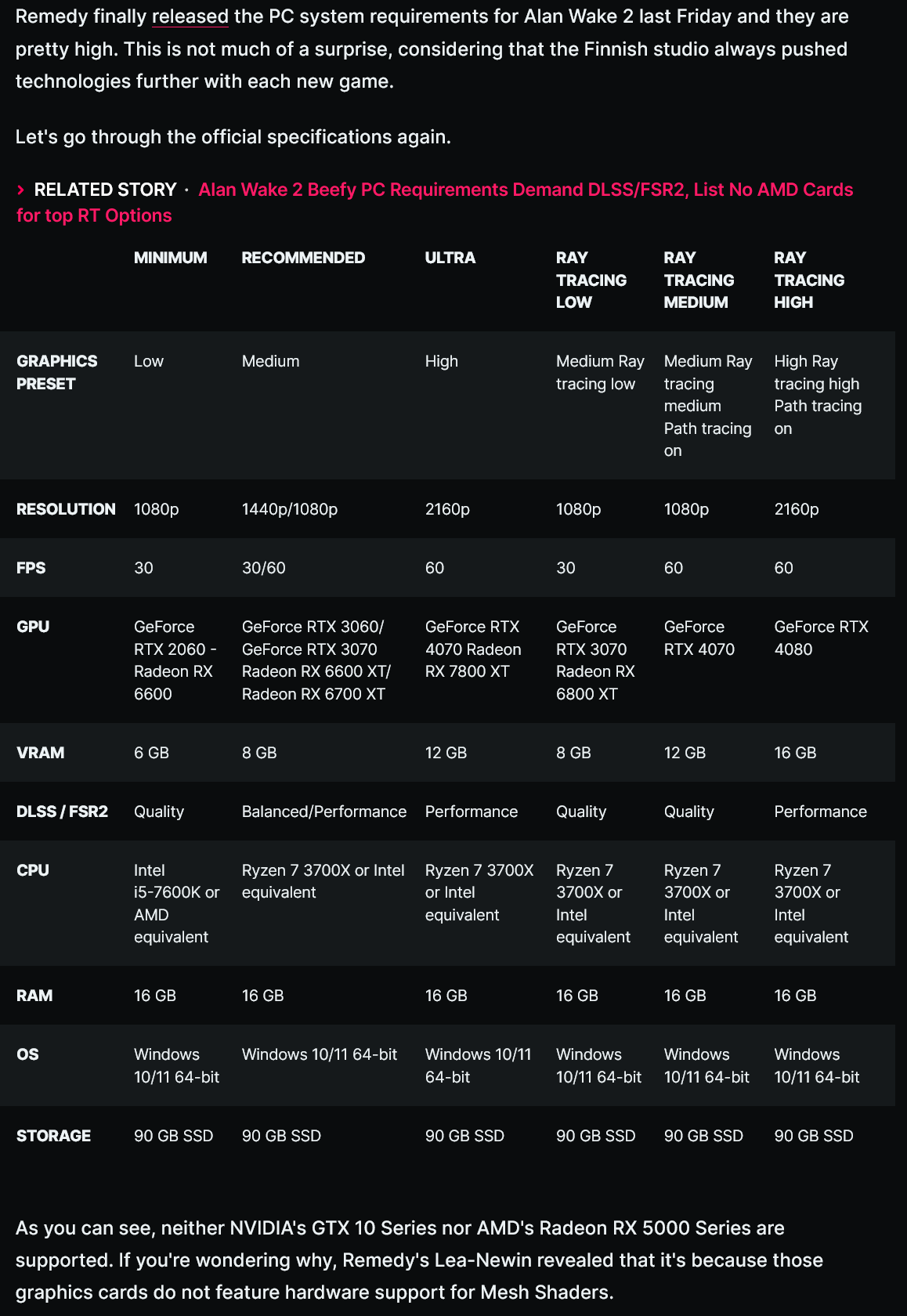907x1316 pixels.
Task: Click the 1440p/1080p resolution cell
Action: point(290,509)
